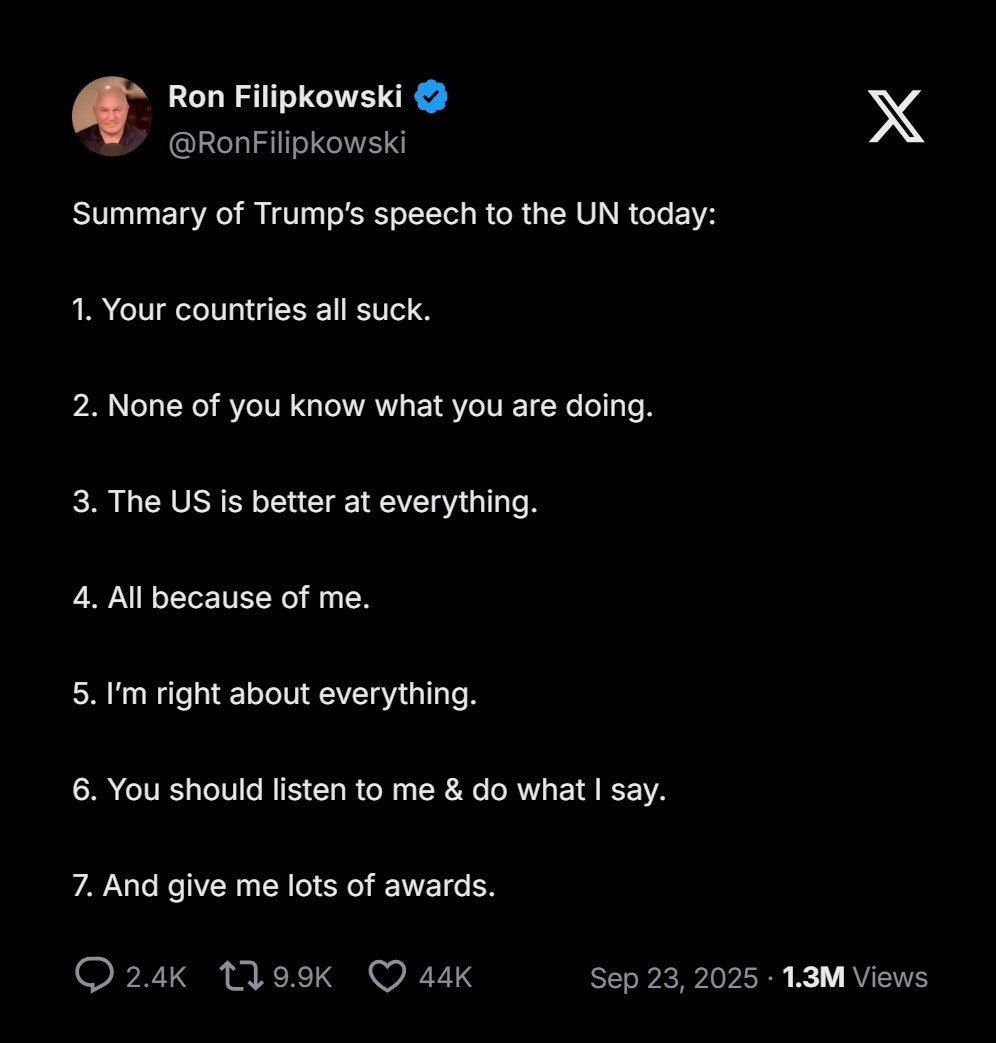Screen dimensions: 996x1043
Task: Click the line 'Your countries all suck.'
Action: [251, 310]
